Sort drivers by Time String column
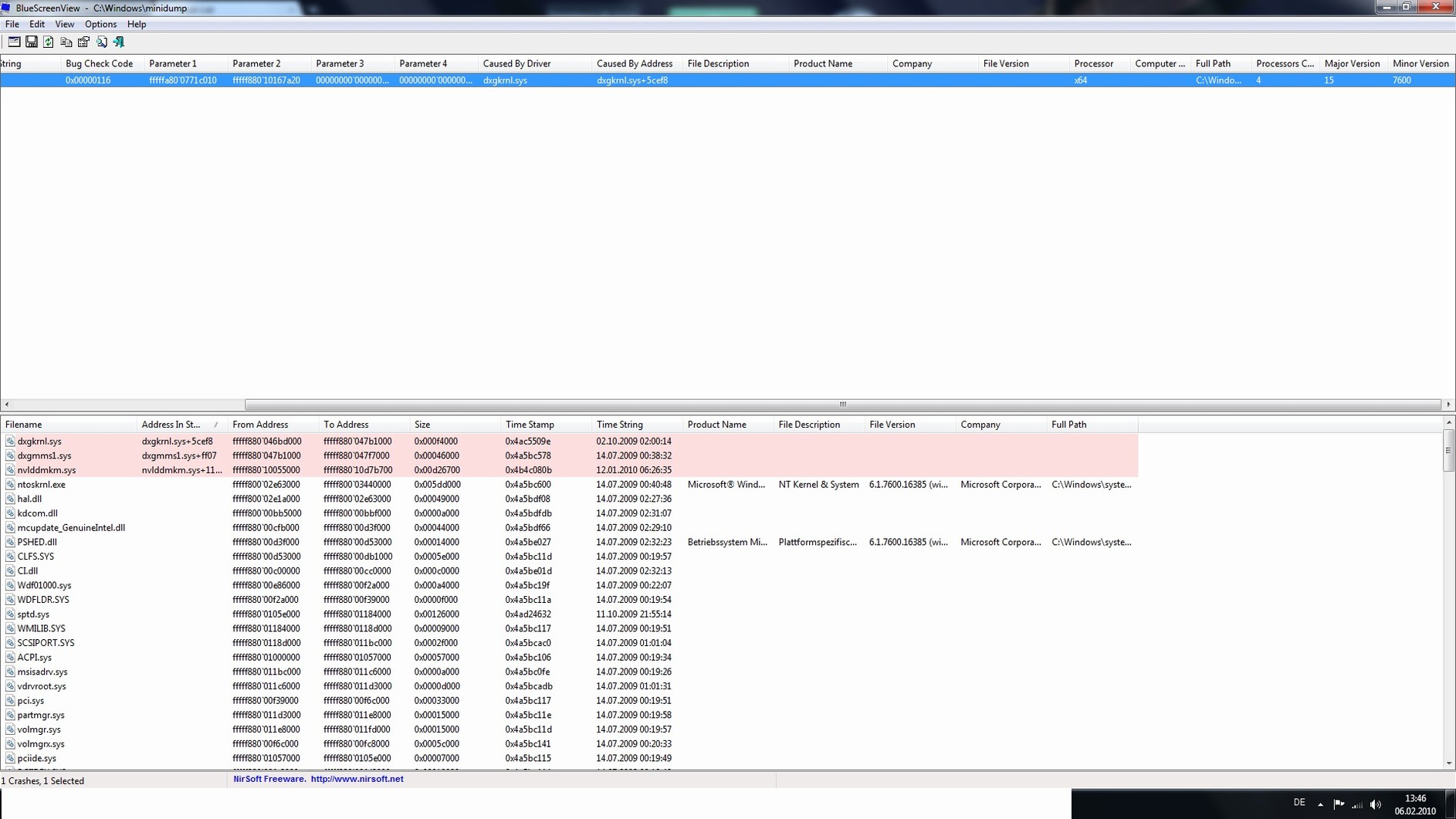 coord(637,425)
